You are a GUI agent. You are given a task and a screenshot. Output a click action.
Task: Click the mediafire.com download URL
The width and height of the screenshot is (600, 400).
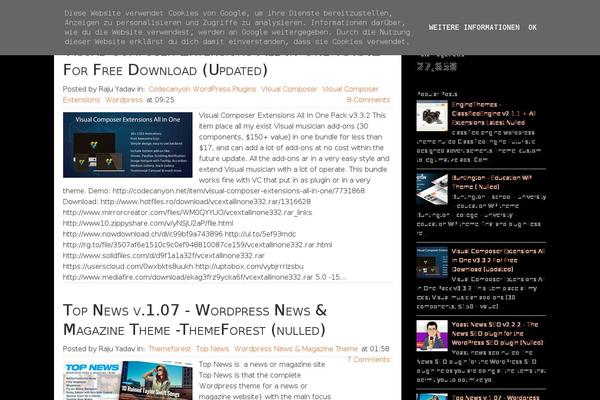pyautogui.click(x=188, y=276)
